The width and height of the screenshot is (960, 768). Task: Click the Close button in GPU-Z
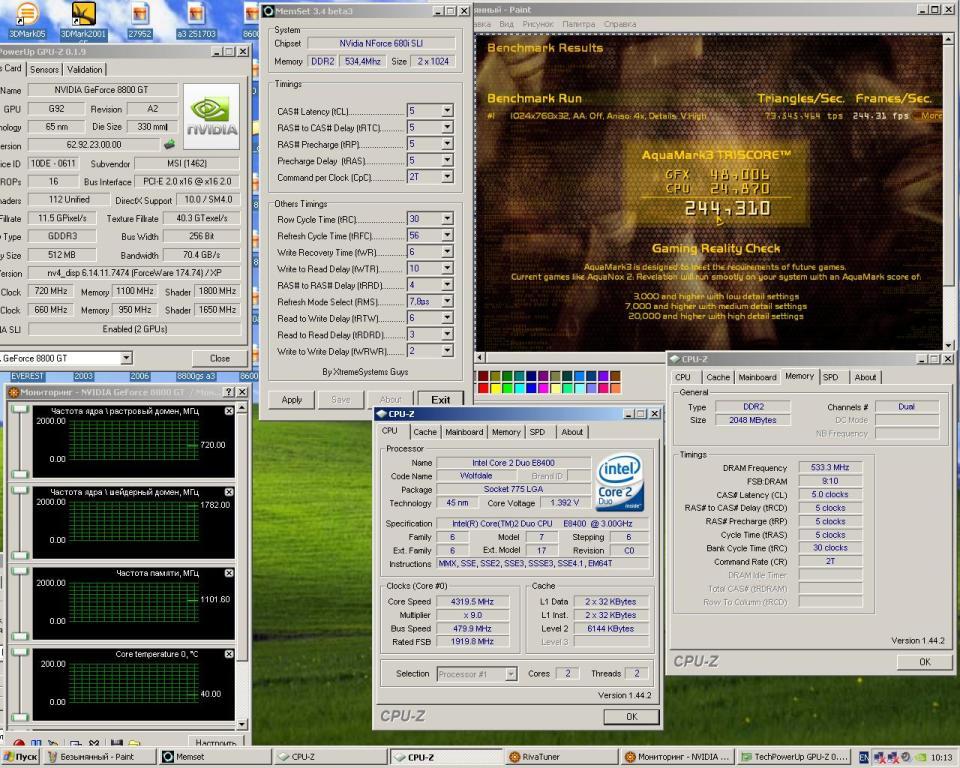click(220, 358)
